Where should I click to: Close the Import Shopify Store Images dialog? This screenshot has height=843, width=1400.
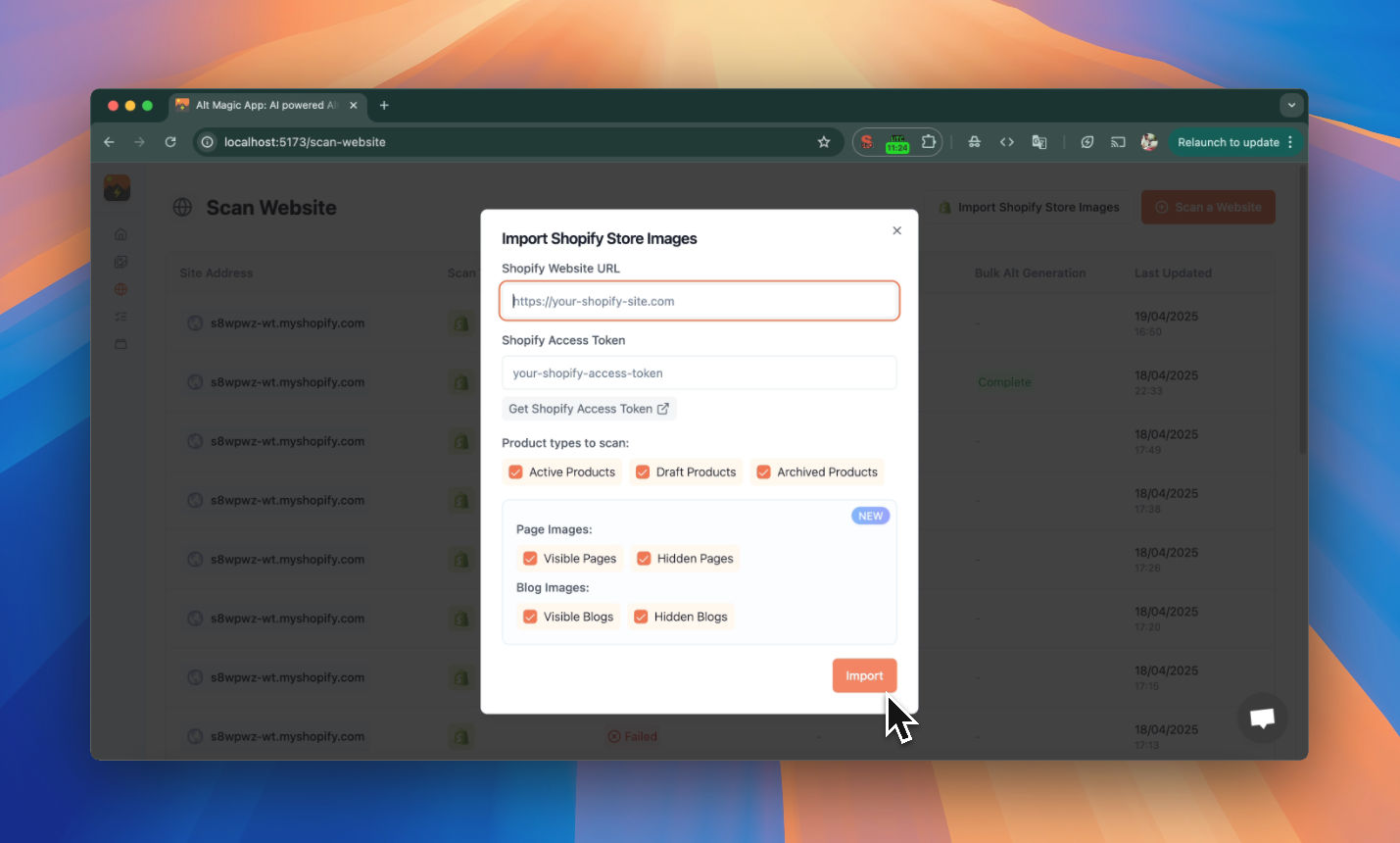point(896,230)
